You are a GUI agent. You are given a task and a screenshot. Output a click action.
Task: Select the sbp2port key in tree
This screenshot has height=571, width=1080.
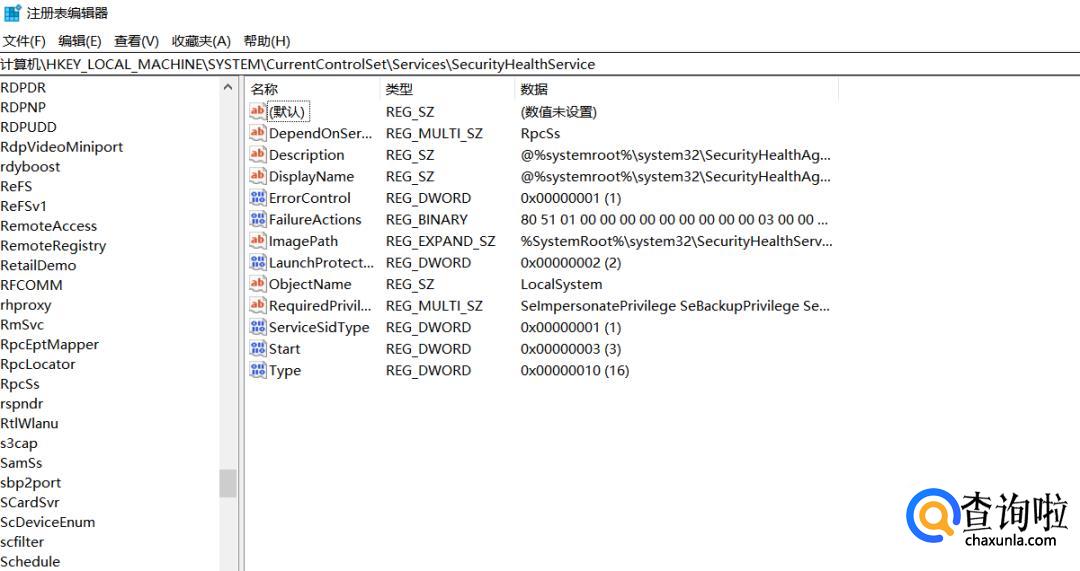[x=31, y=483]
